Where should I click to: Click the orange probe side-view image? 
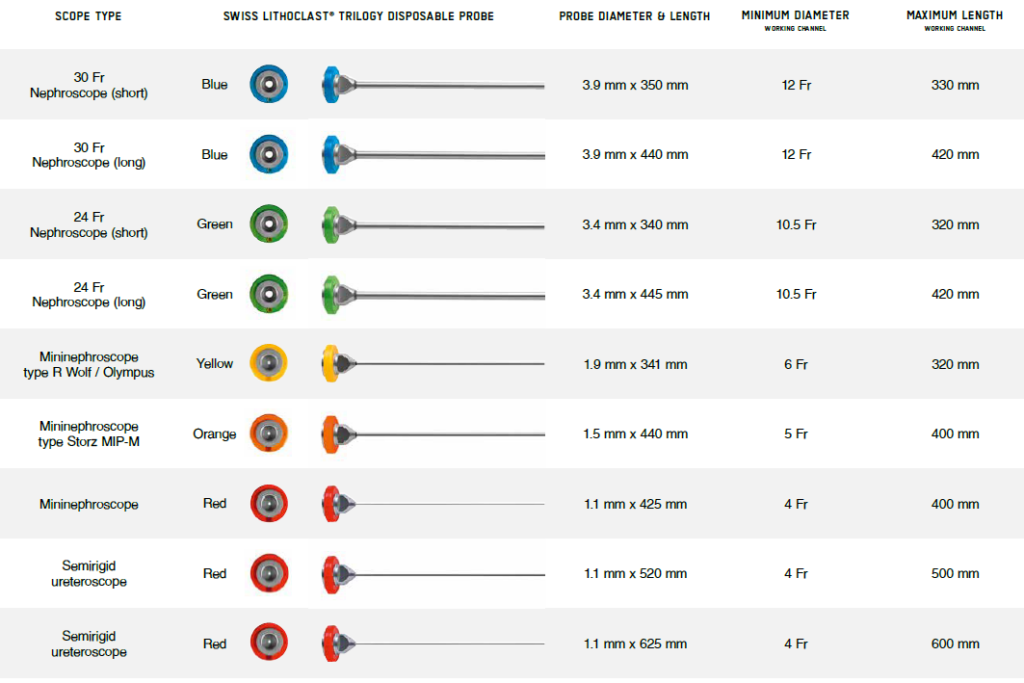432,433
